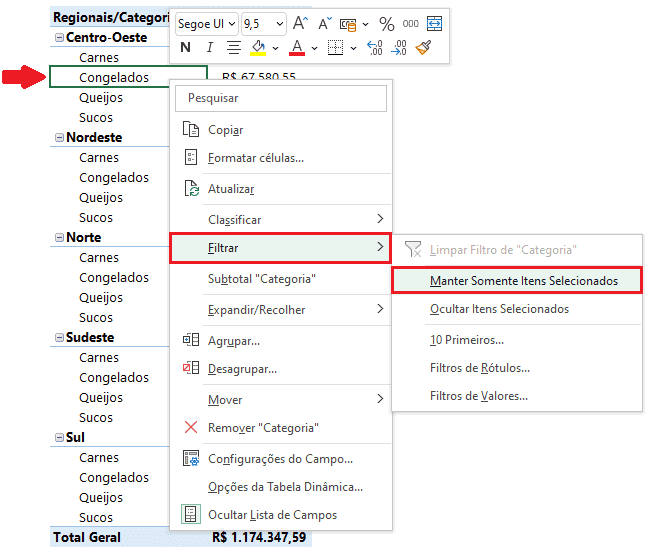
Task: Collapse the Sudeste region group
Action: [58, 338]
